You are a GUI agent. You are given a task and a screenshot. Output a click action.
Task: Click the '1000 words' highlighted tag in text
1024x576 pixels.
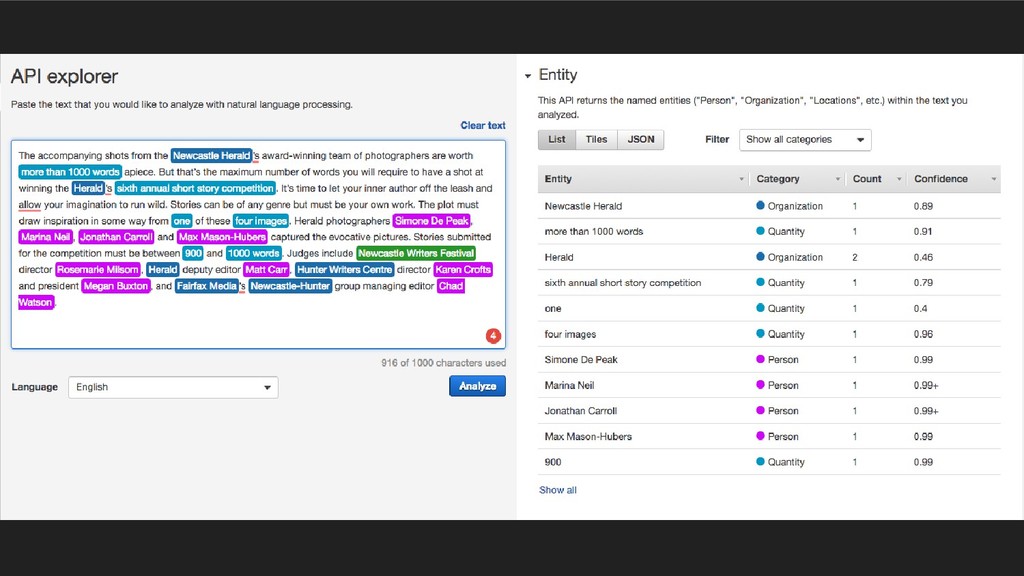[x=253, y=253]
